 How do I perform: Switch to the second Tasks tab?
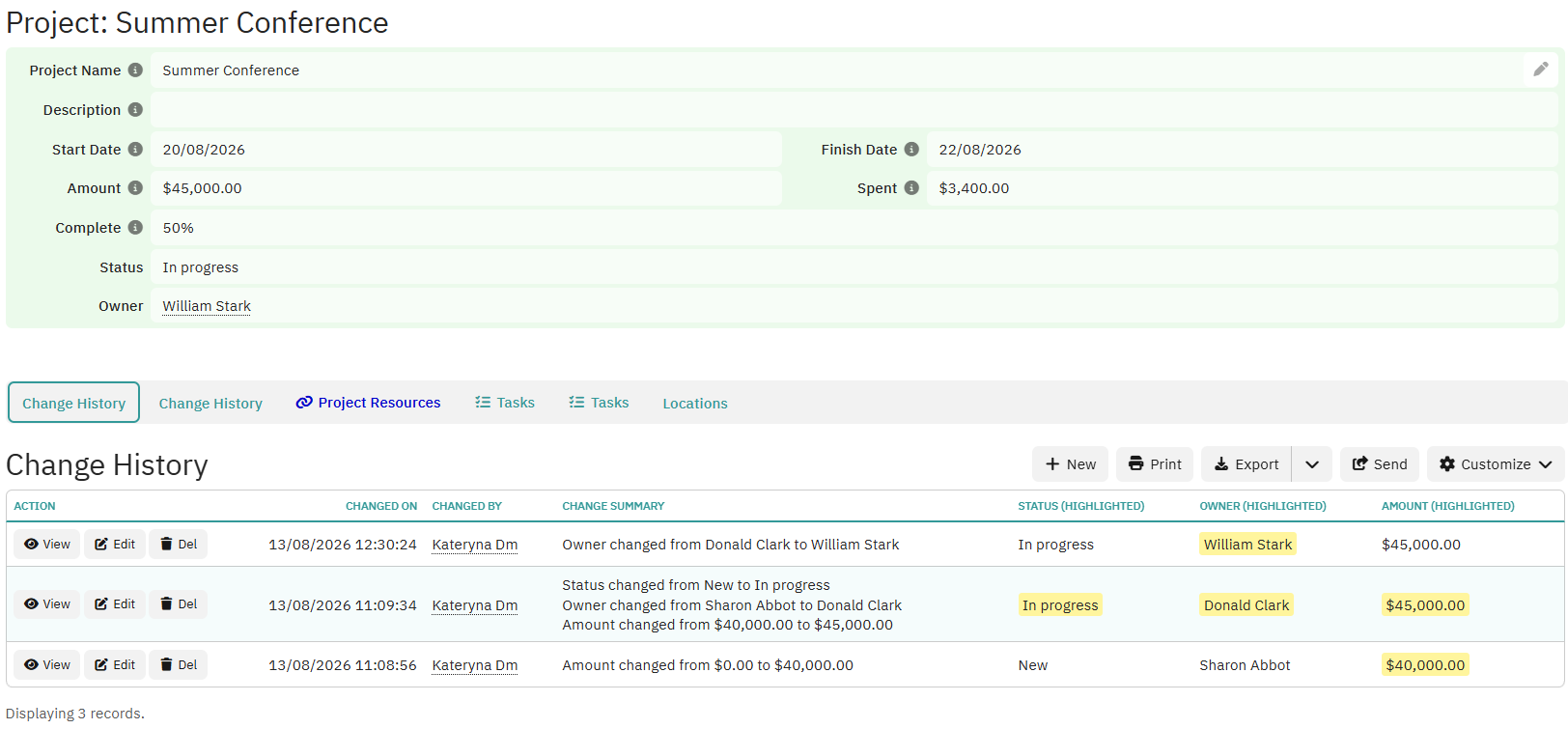tap(599, 403)
